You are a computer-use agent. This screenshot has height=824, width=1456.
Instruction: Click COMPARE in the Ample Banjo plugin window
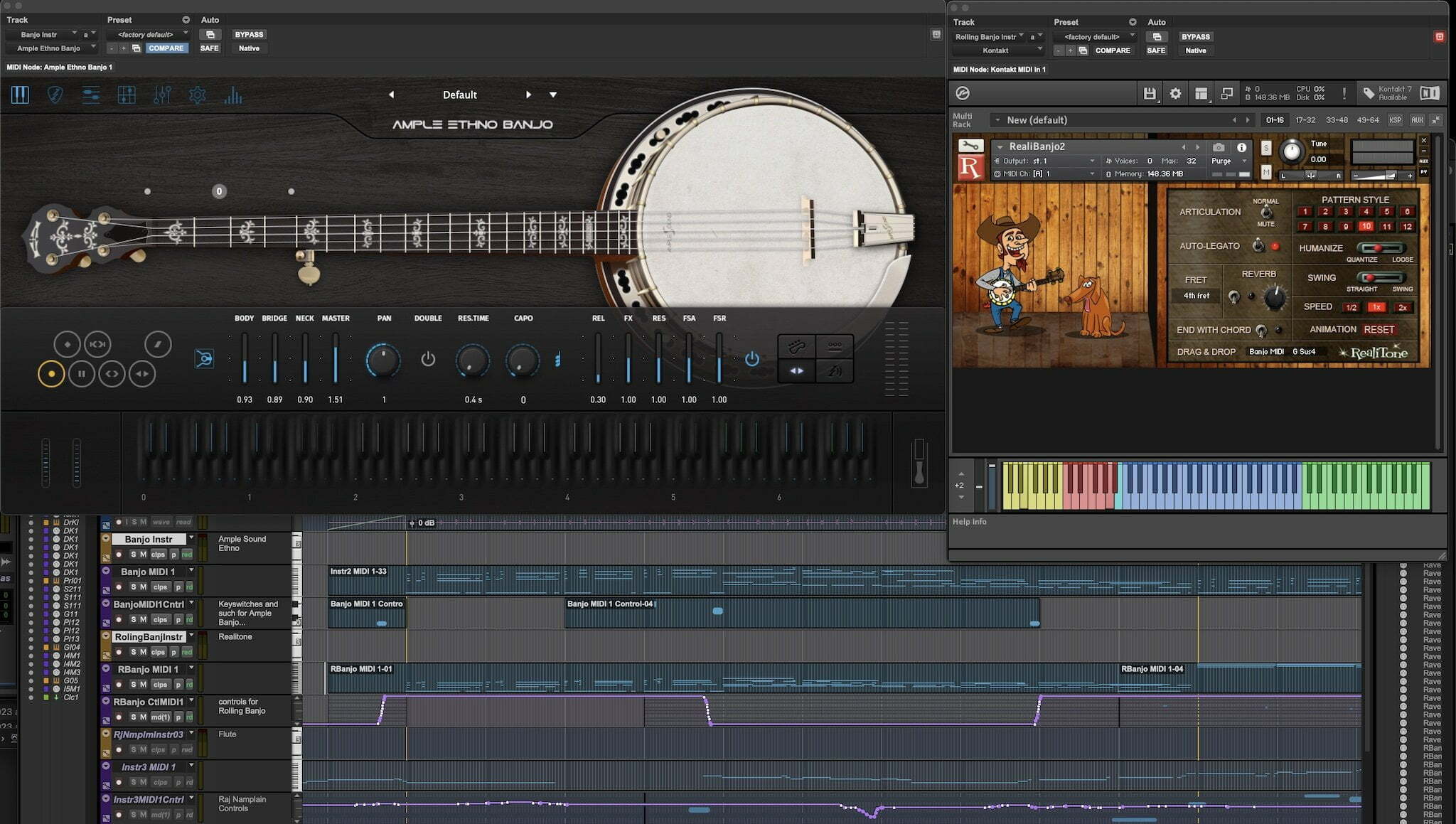(166, 48)
